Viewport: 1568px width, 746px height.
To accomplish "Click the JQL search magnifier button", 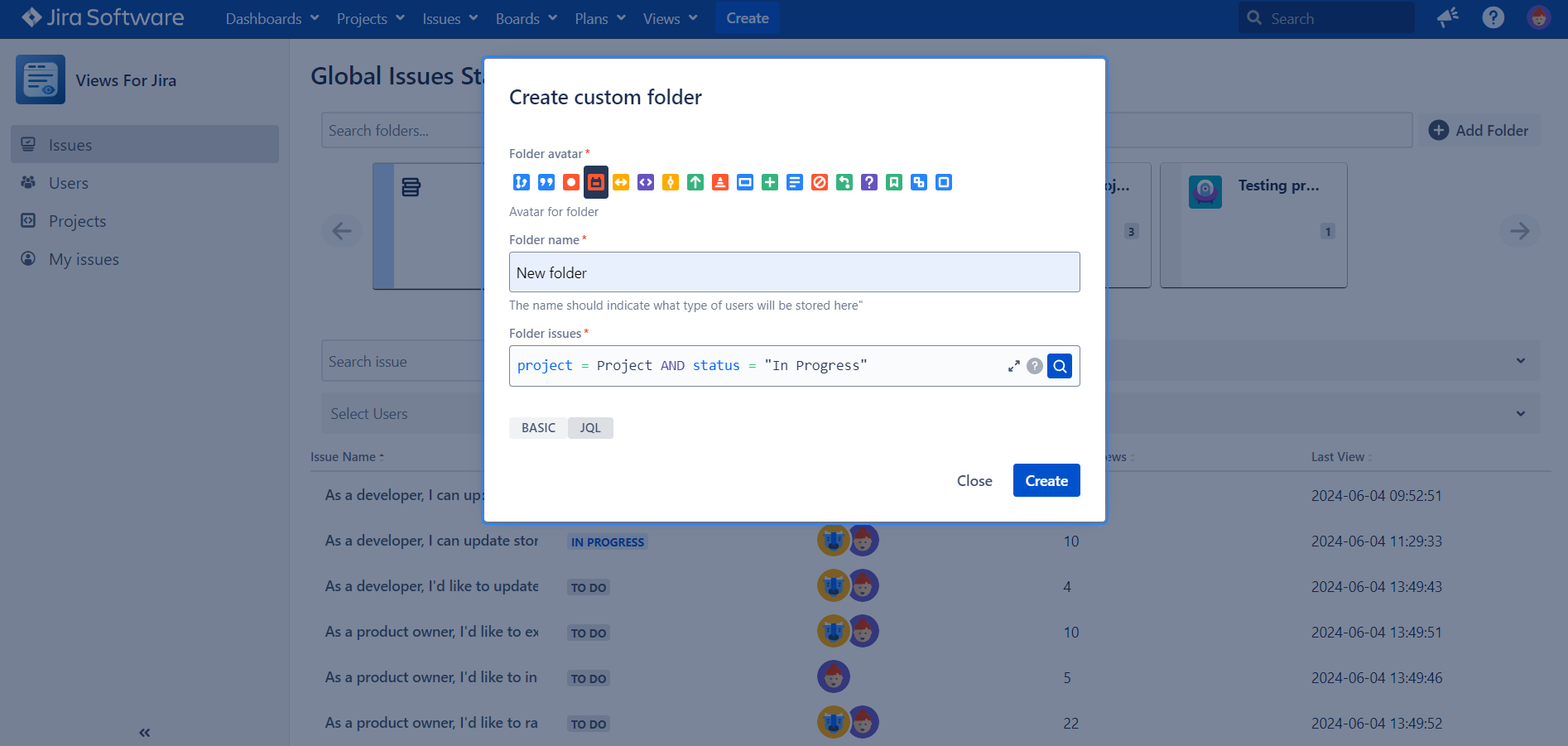I will tap(1060, 366).
